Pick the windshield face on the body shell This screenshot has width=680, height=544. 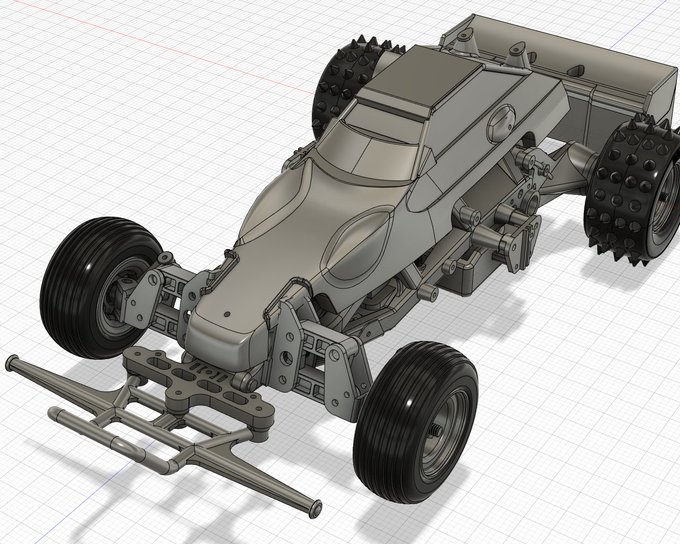tap(371, 152)
